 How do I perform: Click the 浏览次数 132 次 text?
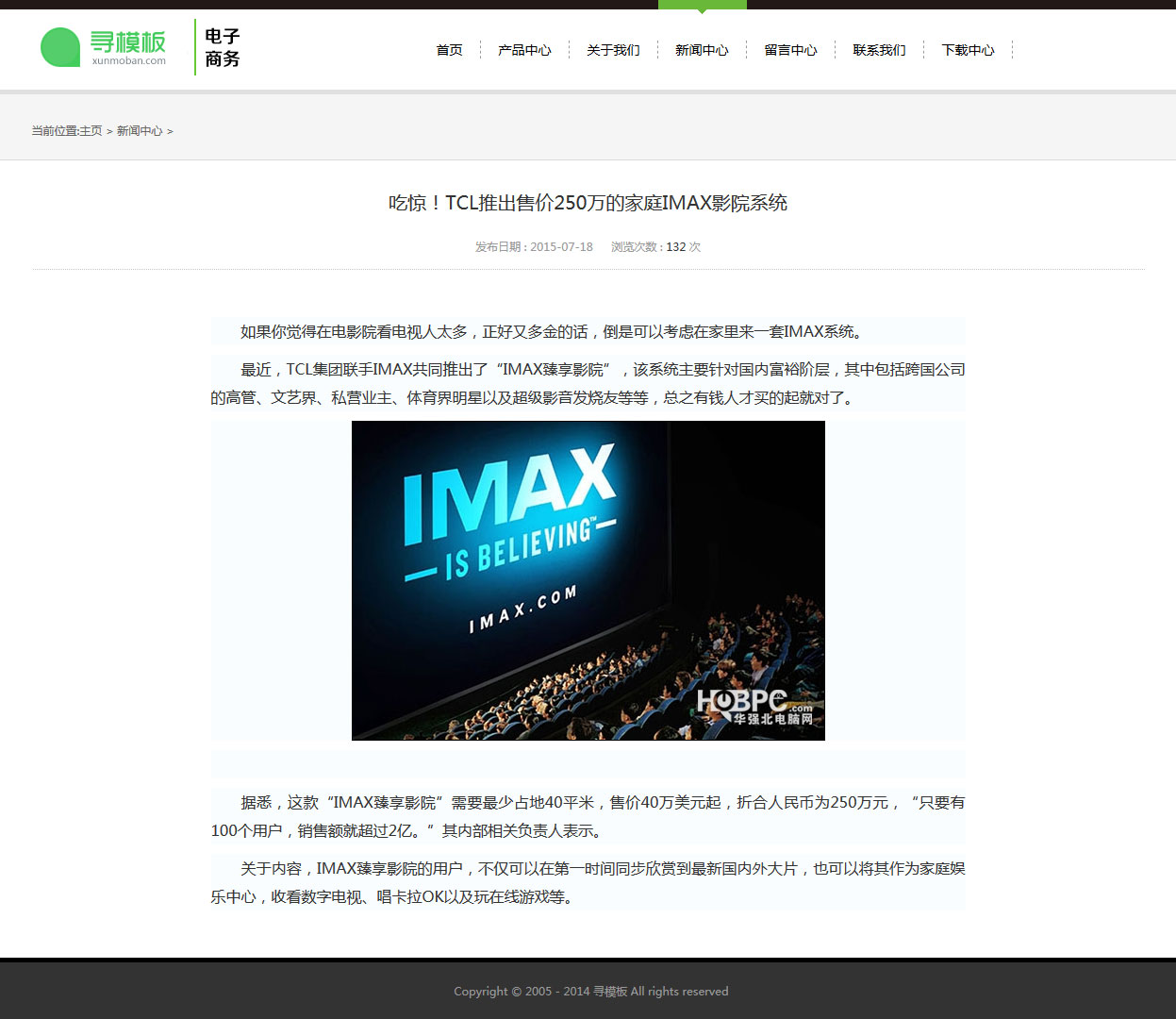[655, 247]
